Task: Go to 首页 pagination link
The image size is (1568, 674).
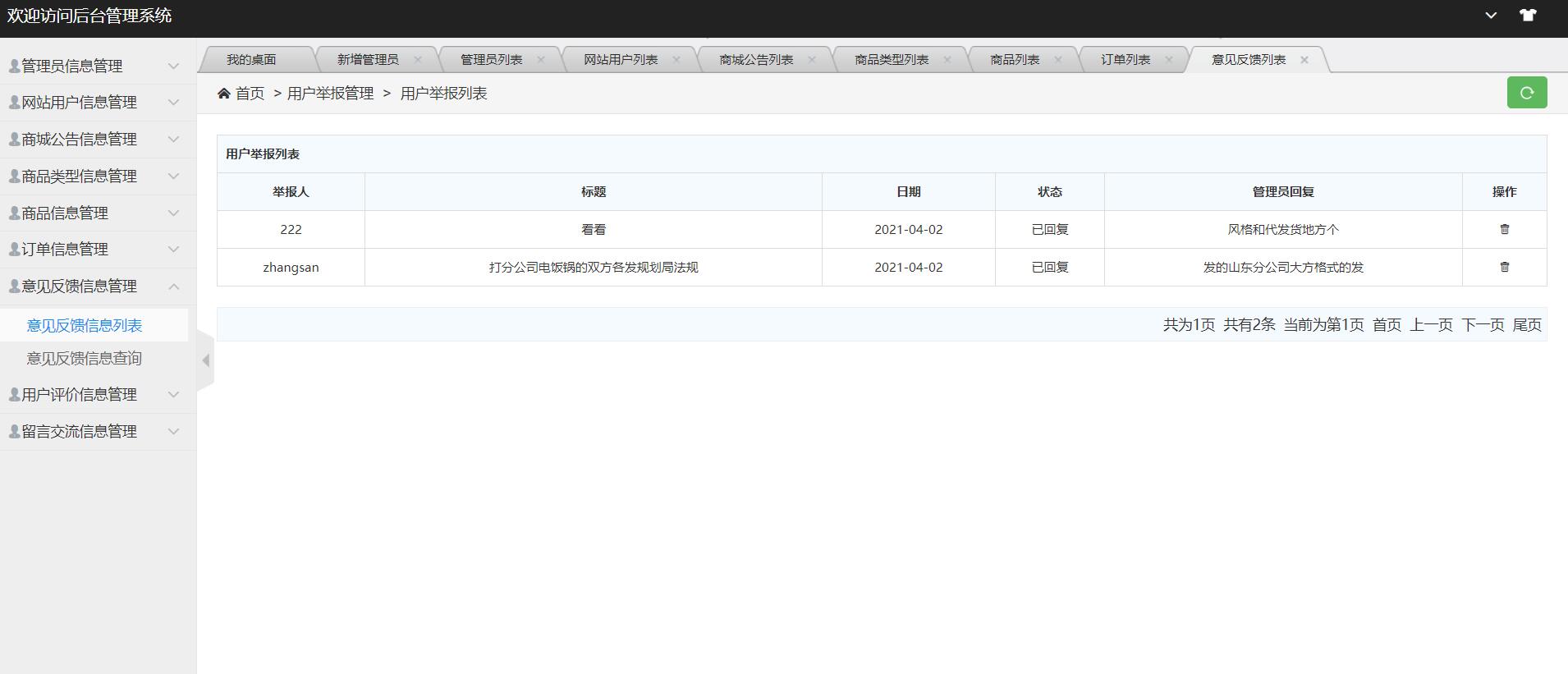Action: pyautogui.click(x=1387, y=325)
